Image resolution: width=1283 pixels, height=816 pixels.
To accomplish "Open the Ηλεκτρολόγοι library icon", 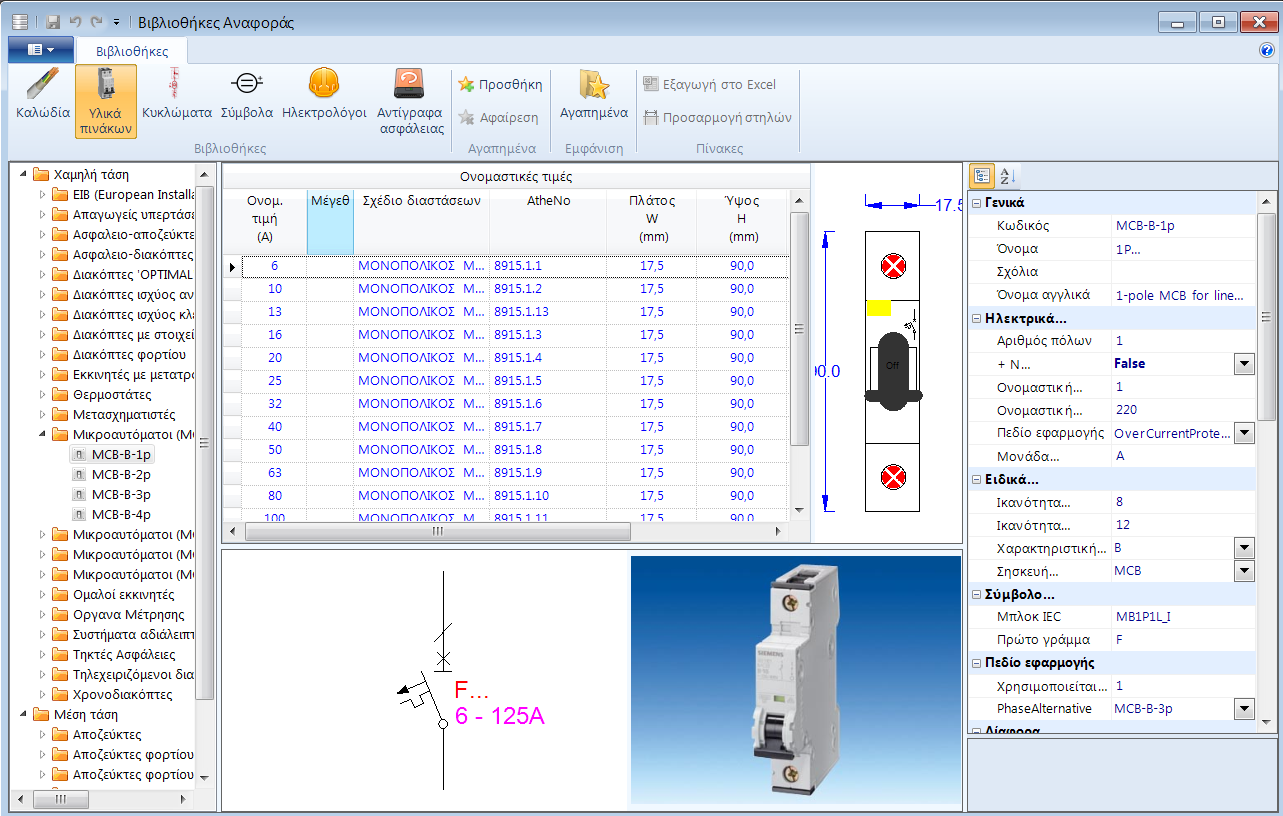I will pos(323,95).
